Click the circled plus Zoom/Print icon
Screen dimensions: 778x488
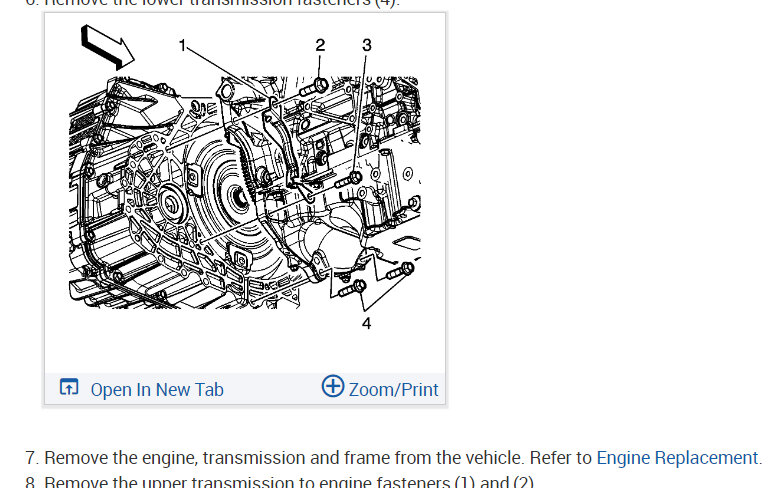(332, 386)
